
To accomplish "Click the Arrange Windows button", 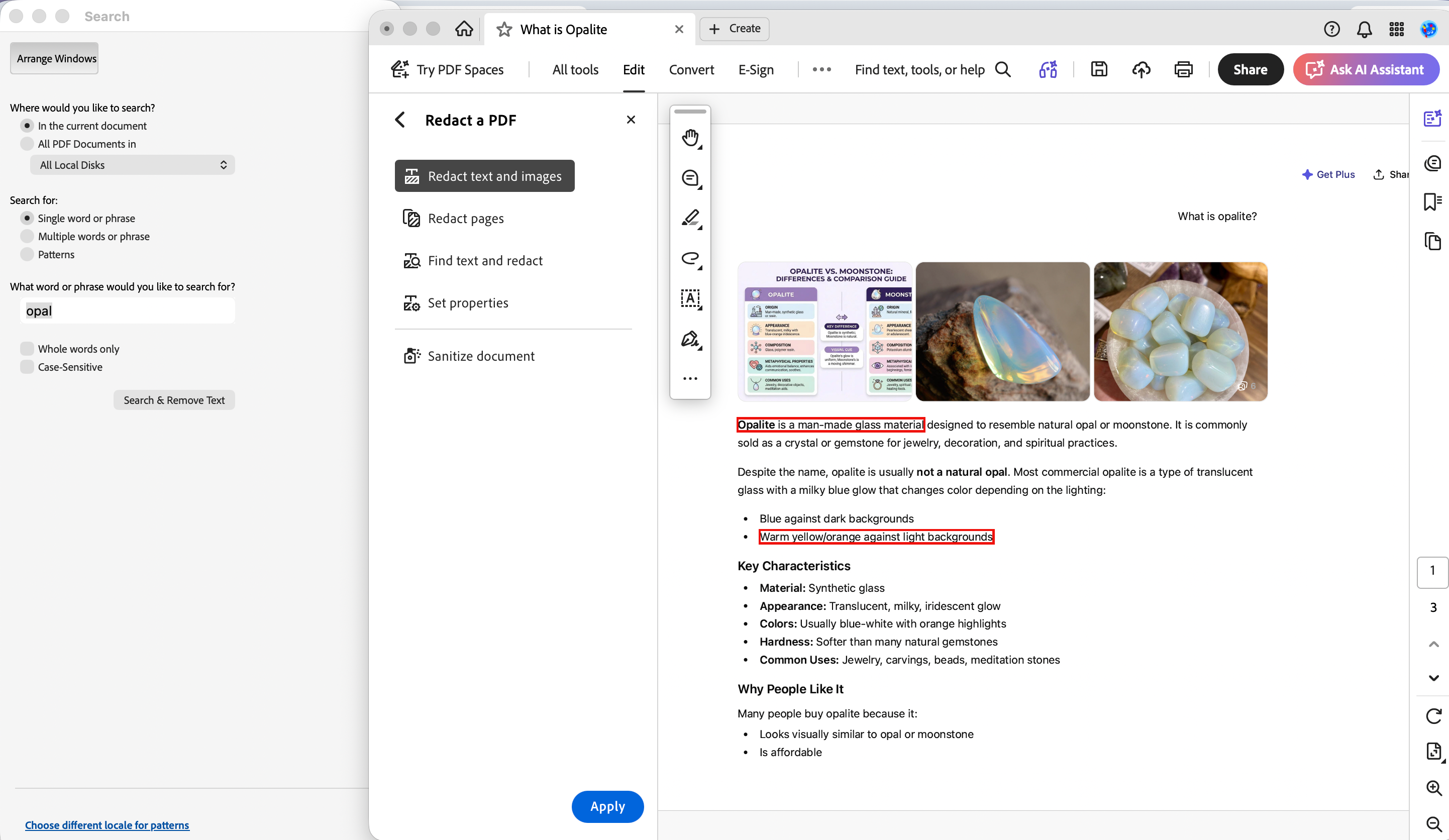I will [x=54, y=58].
